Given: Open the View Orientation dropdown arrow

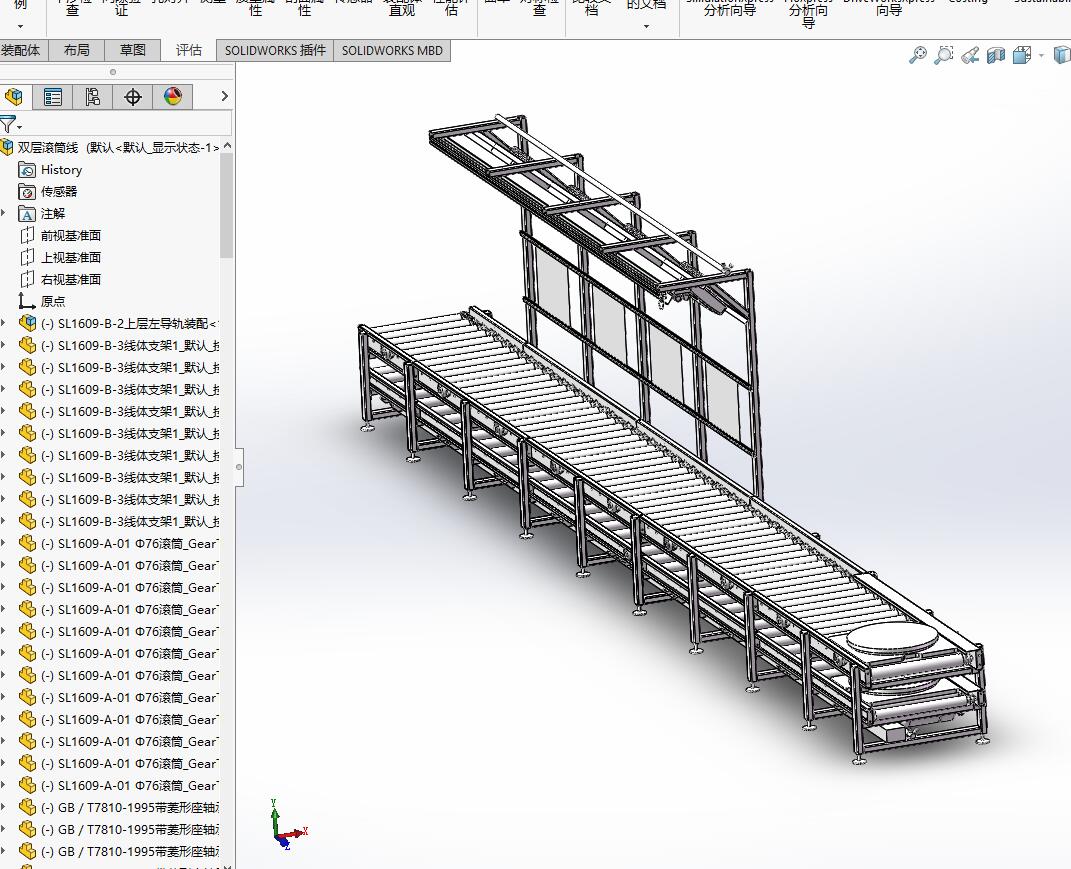Looking at the screenshot, I should (x=1041, y=55).
